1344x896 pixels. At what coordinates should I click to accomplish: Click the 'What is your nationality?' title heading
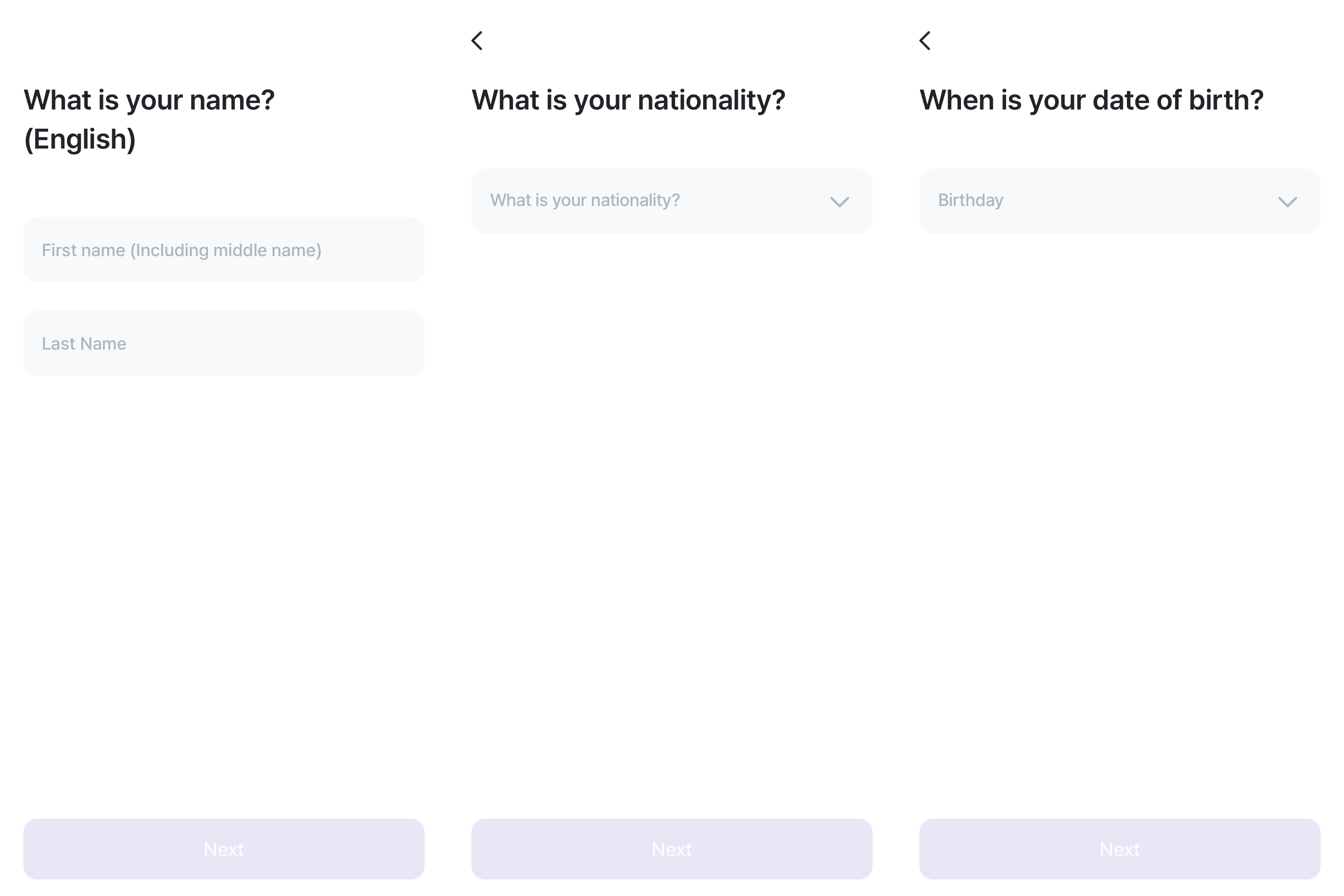tap(629, 101)
